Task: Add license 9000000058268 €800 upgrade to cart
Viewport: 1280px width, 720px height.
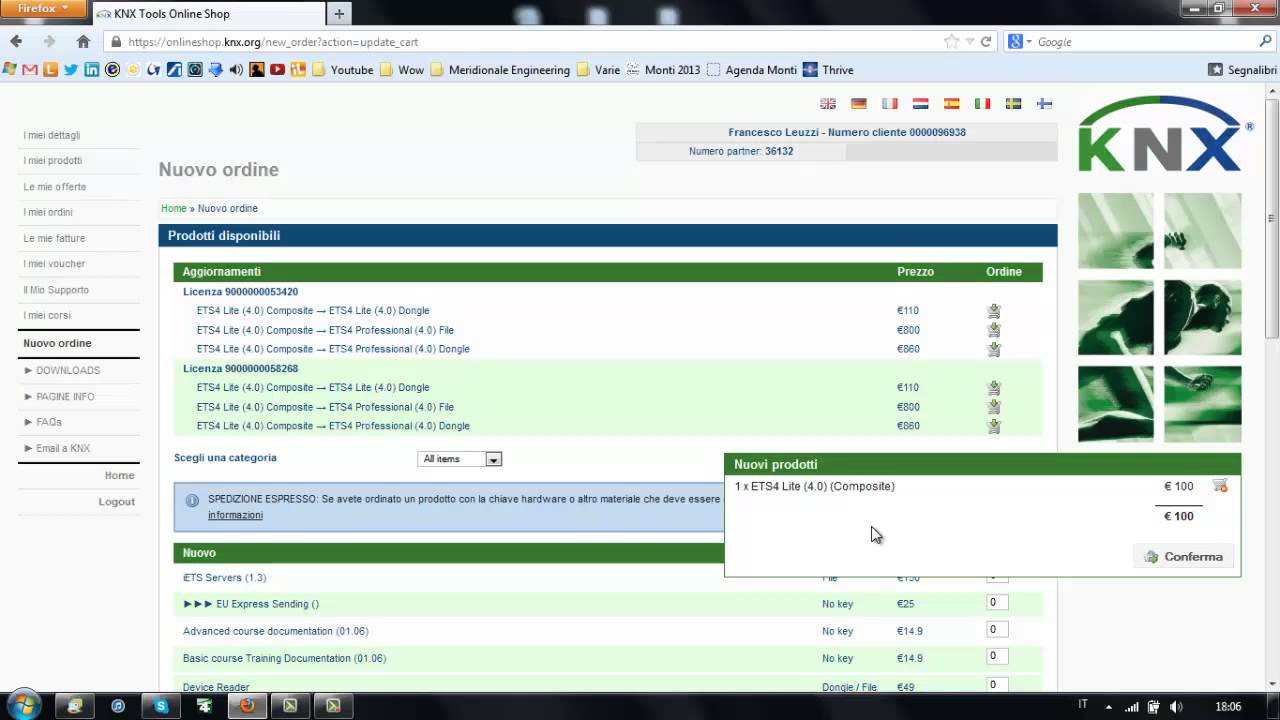Action: tap(994, 407)
